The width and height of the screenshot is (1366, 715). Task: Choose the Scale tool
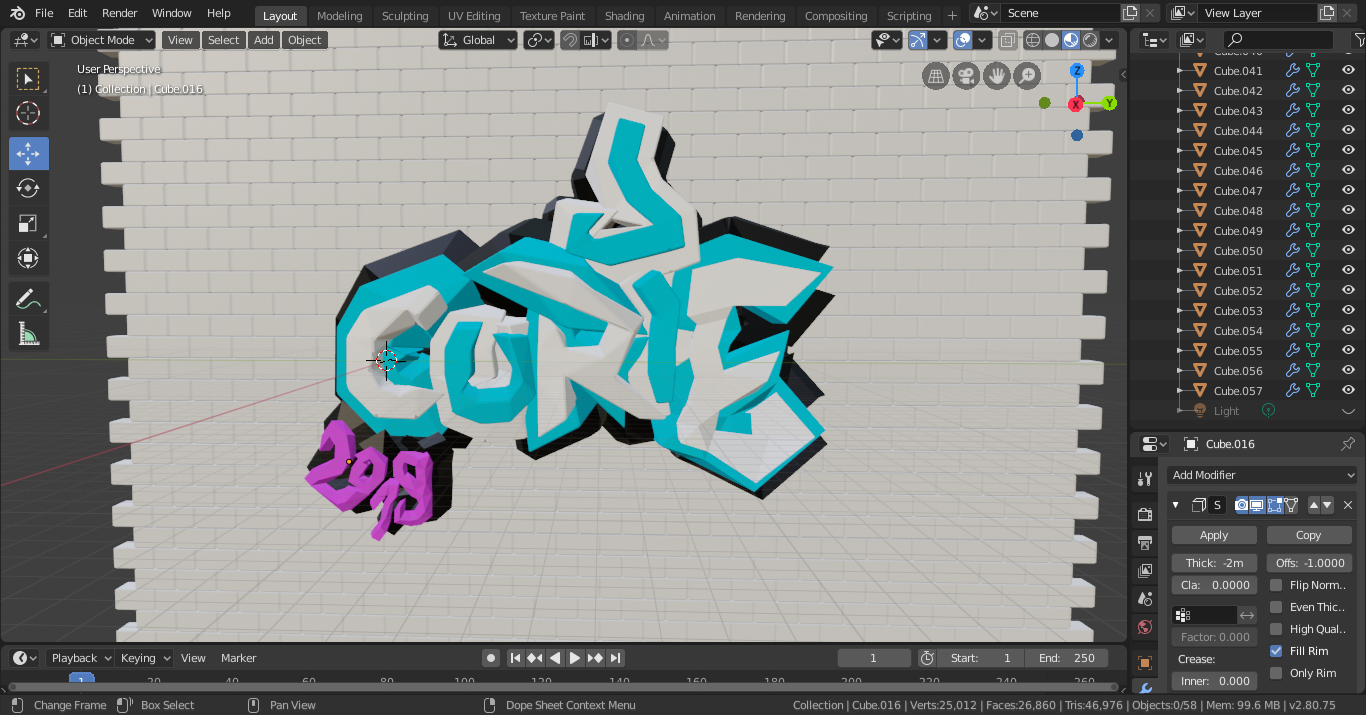click(x=28, y=224)
